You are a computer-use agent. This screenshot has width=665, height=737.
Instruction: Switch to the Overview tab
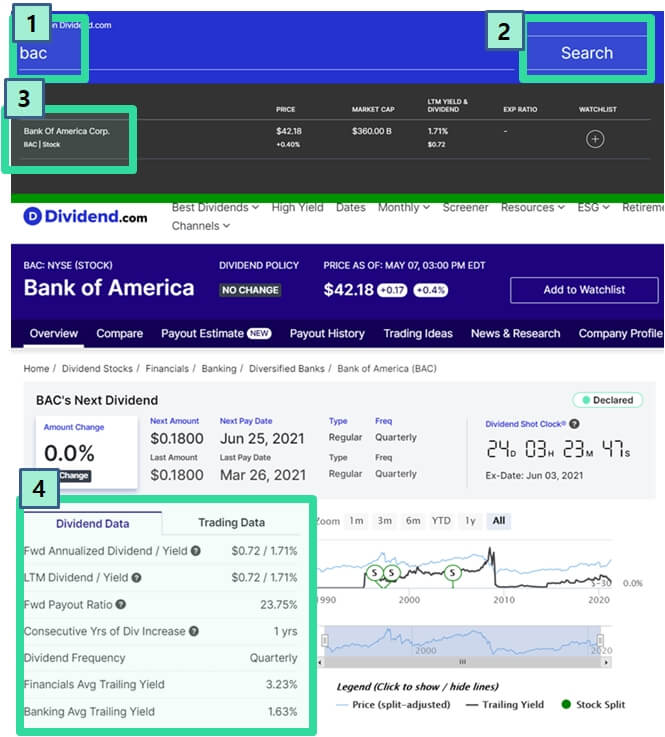click(54, 334)
